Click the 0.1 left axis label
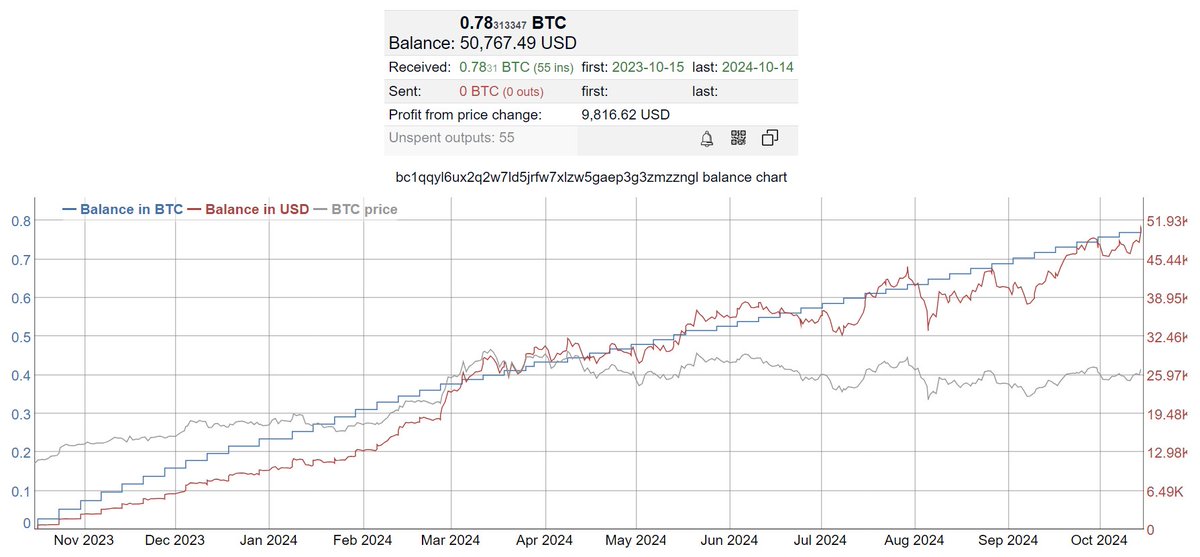Screen dimensions: 1200x557 click(x=19, y=491)
